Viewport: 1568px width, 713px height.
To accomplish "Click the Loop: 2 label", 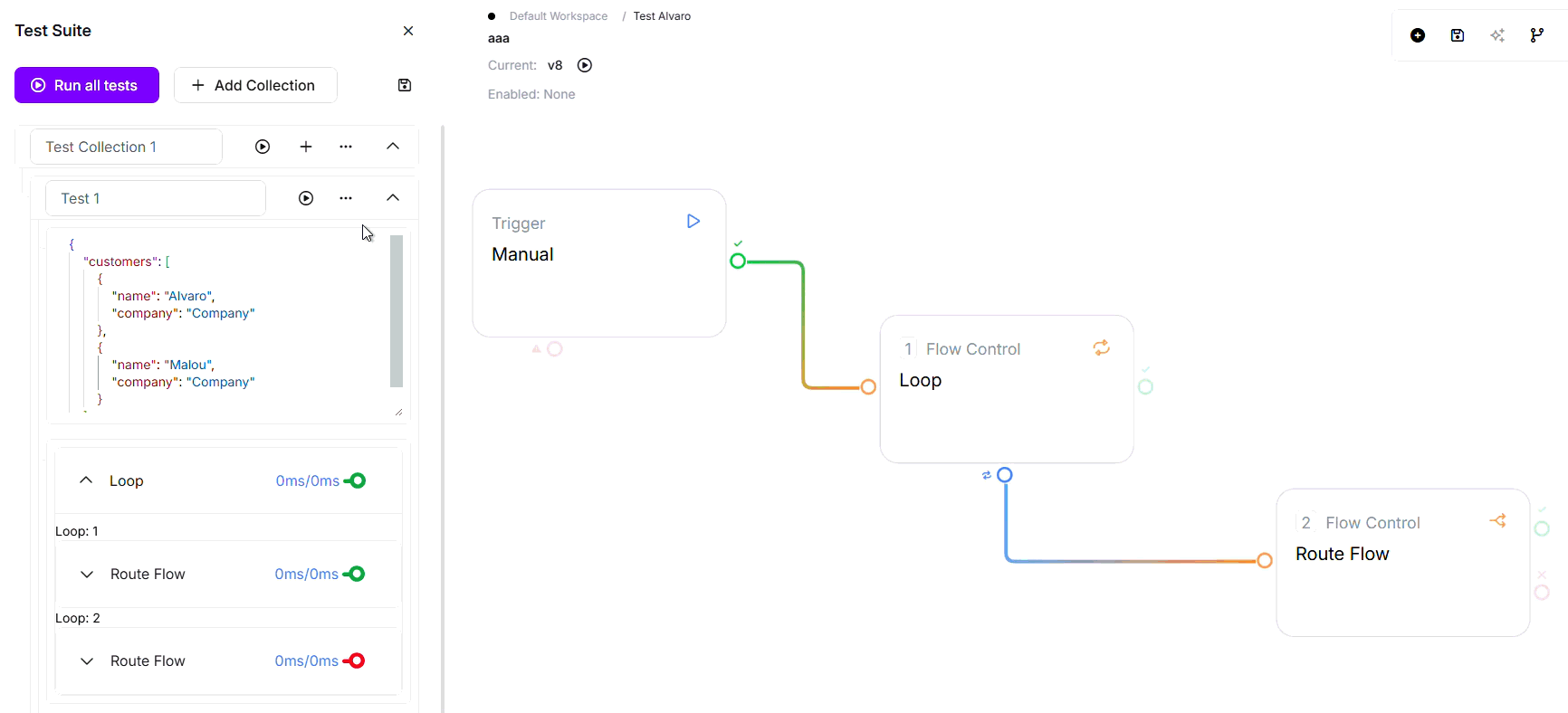I will [x=78, y=618].
